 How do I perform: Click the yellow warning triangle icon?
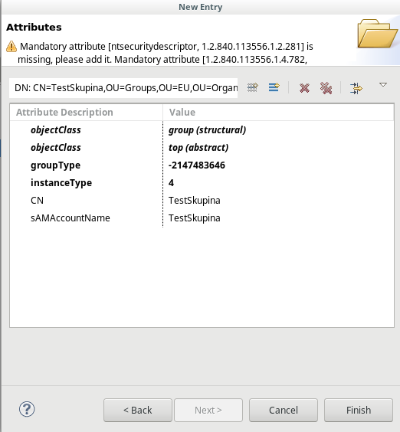click(11, 46)
